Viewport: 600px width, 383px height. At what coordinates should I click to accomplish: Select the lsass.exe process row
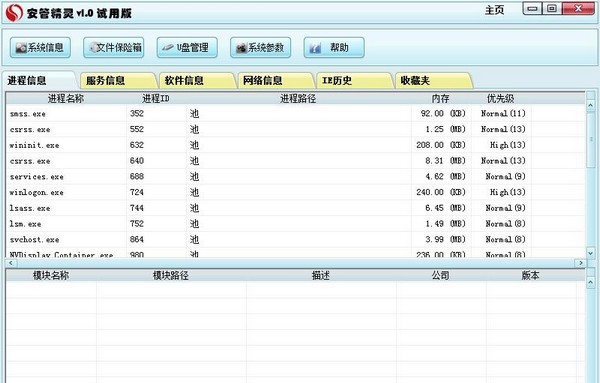pos(295,208)
